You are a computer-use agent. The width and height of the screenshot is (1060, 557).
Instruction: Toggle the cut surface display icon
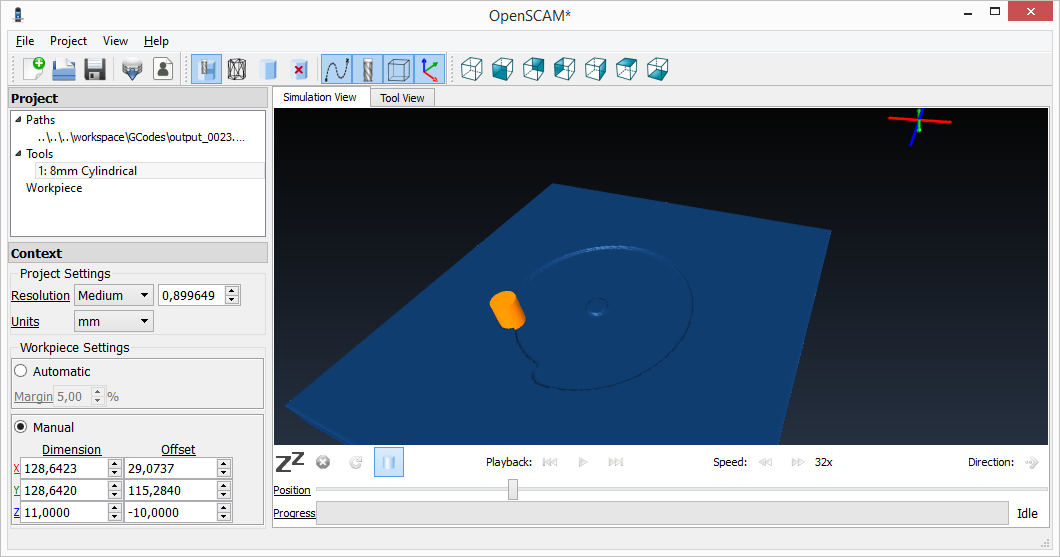[x=206, y=69]
